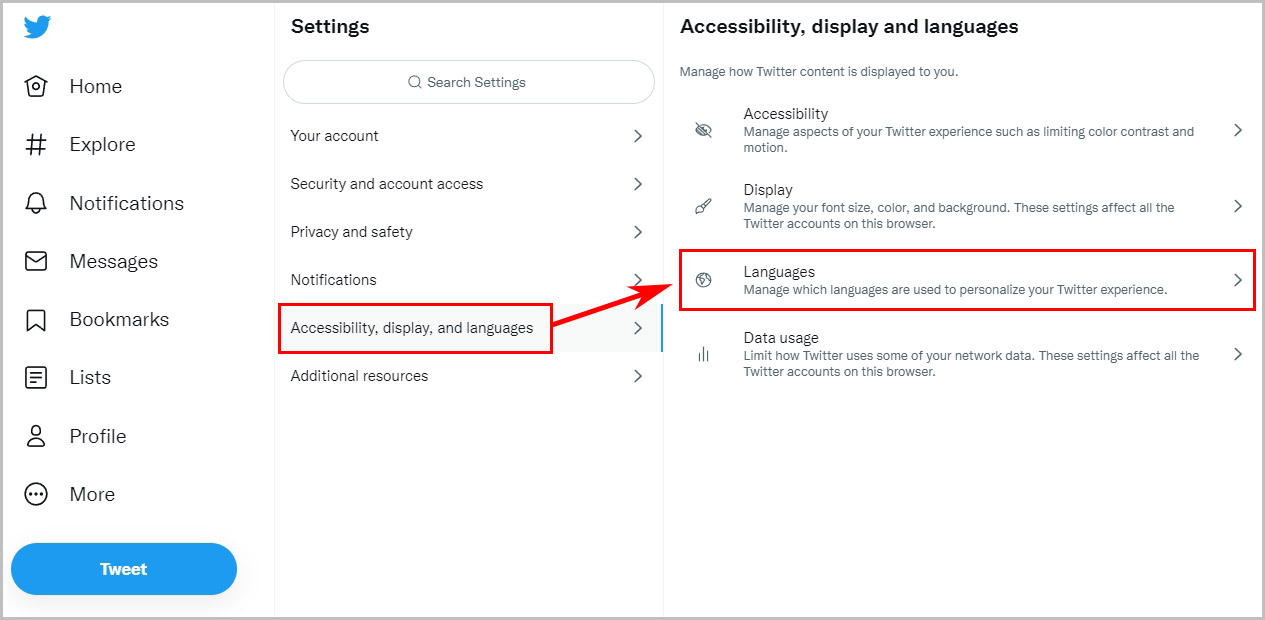This screenshot has height=620, width=1265.
Task: Open the More menu label
Action: (x=92, y=494)
